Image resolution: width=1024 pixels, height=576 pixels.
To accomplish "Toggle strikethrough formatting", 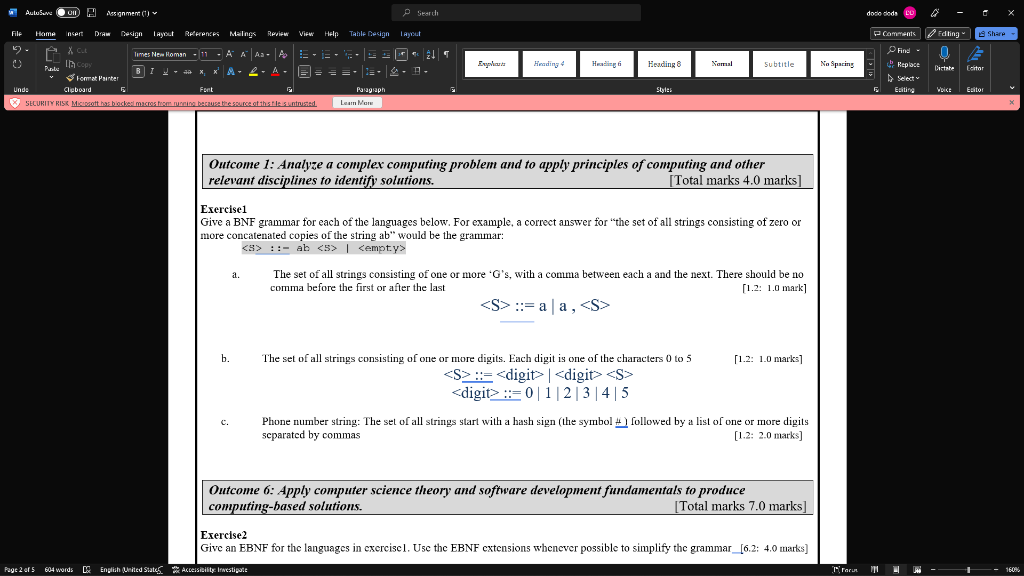I will [189, 72].
